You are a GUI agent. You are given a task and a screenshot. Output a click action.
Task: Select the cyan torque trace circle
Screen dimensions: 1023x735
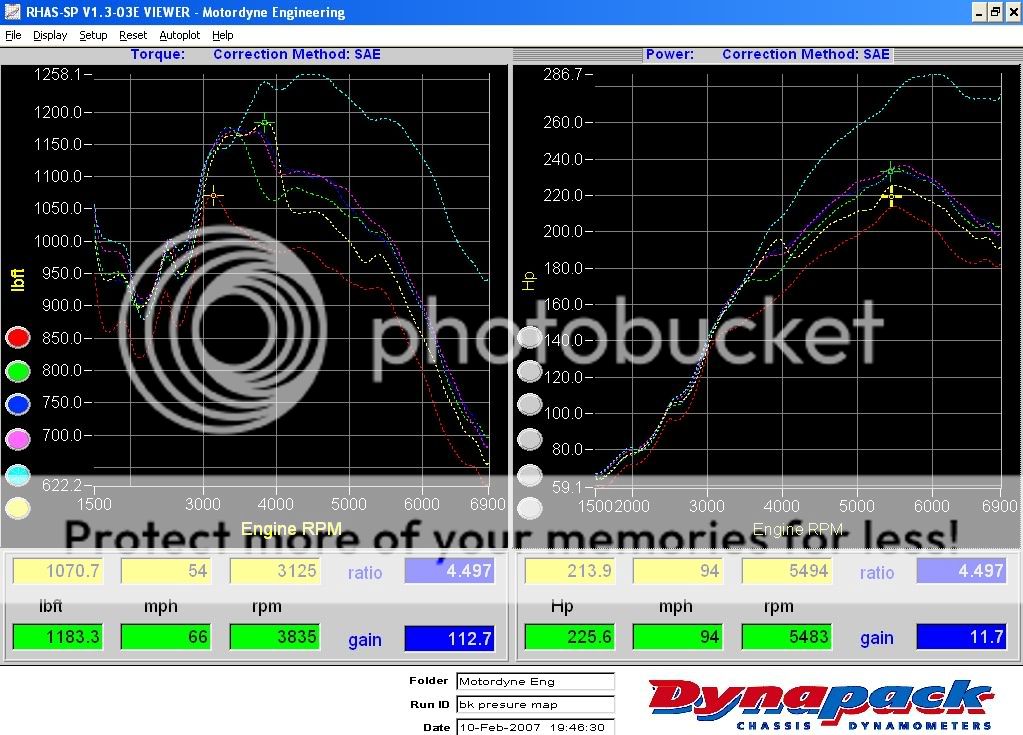[17, 474]
